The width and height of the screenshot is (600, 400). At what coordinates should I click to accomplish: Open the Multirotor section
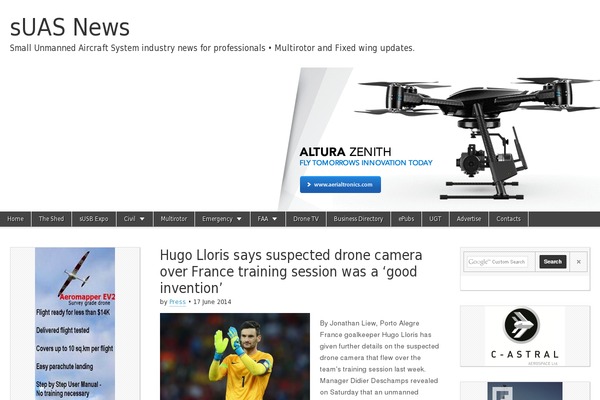coord(174,219)
